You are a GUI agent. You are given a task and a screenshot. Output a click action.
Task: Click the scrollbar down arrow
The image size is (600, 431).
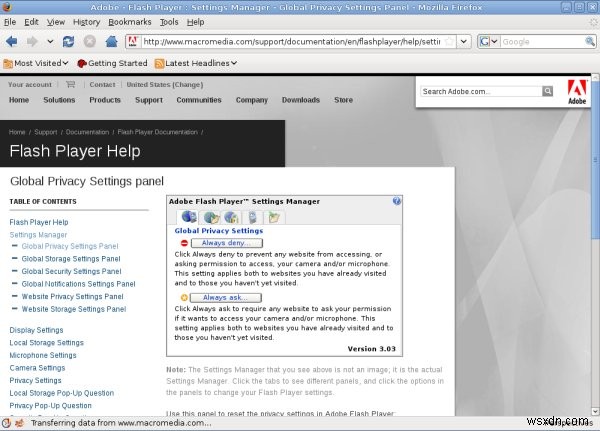pyautogui.click(x=595, y=412)
